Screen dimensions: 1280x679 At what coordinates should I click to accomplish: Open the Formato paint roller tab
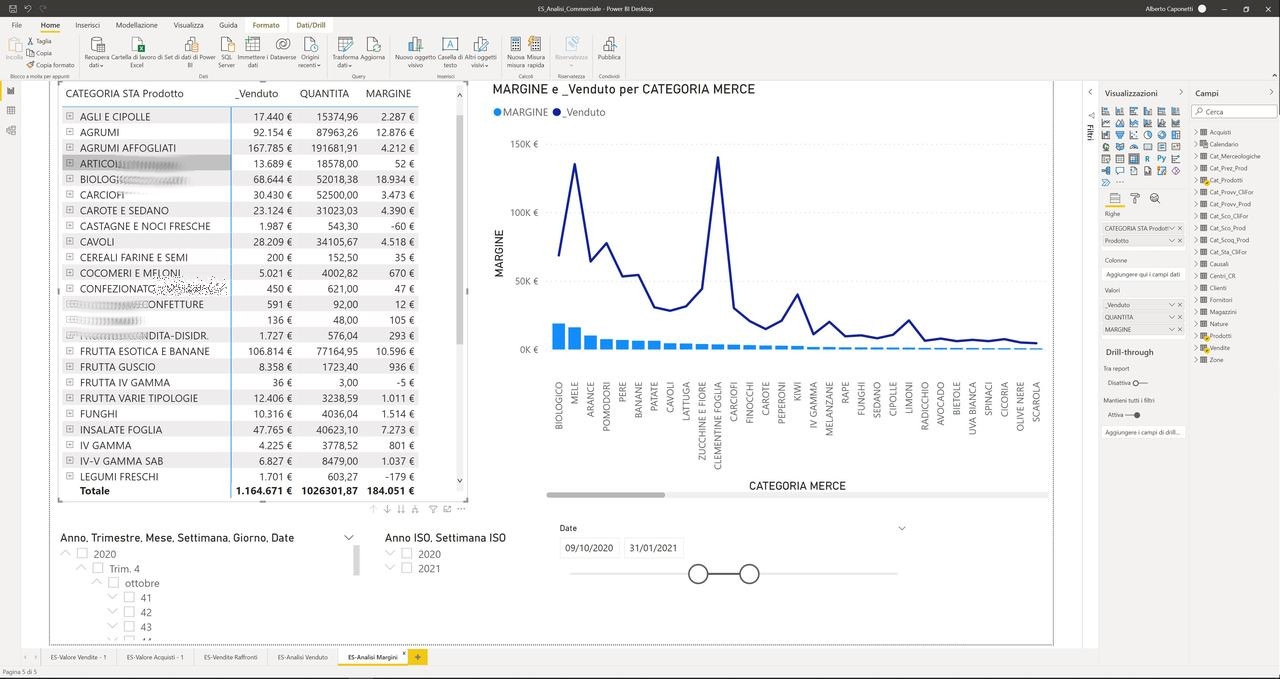(1135, 199)
